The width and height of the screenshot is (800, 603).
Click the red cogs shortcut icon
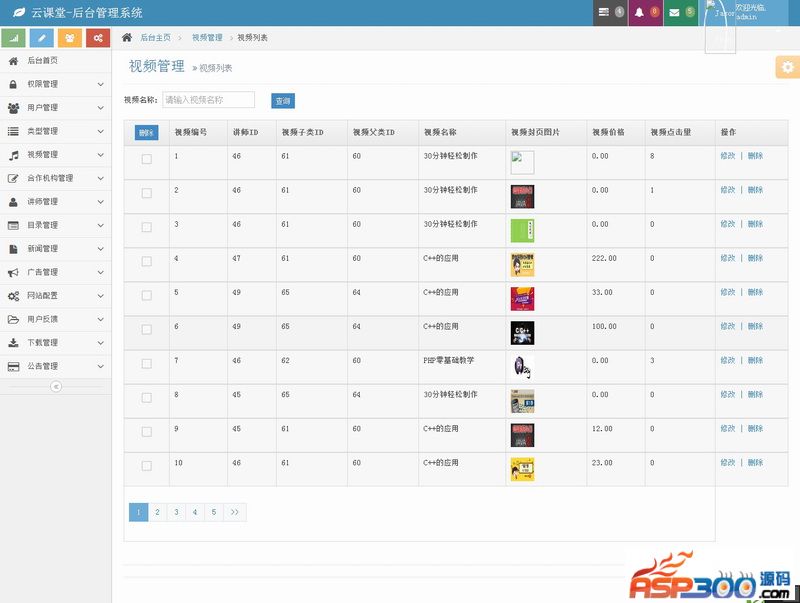pos(98,38)
